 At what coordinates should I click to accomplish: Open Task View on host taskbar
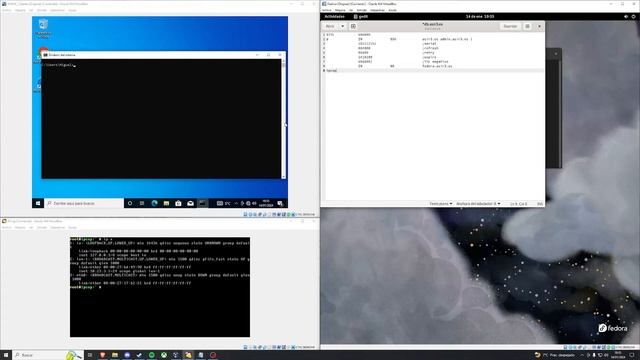tap(90, 355)
